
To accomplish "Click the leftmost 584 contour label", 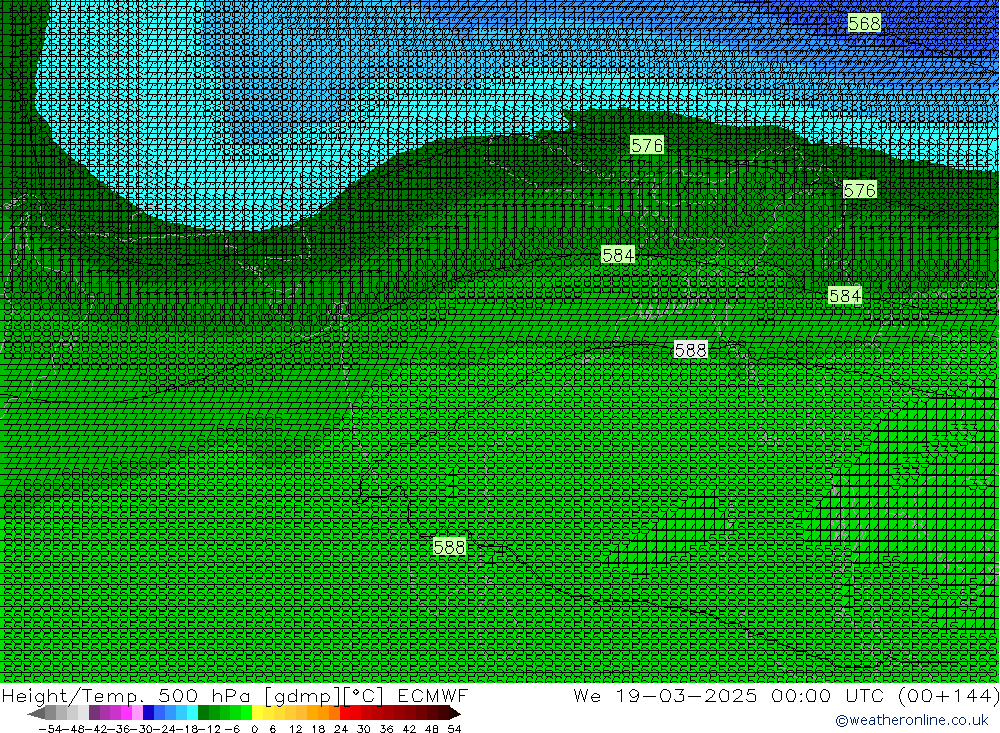I will pos(618,255).
